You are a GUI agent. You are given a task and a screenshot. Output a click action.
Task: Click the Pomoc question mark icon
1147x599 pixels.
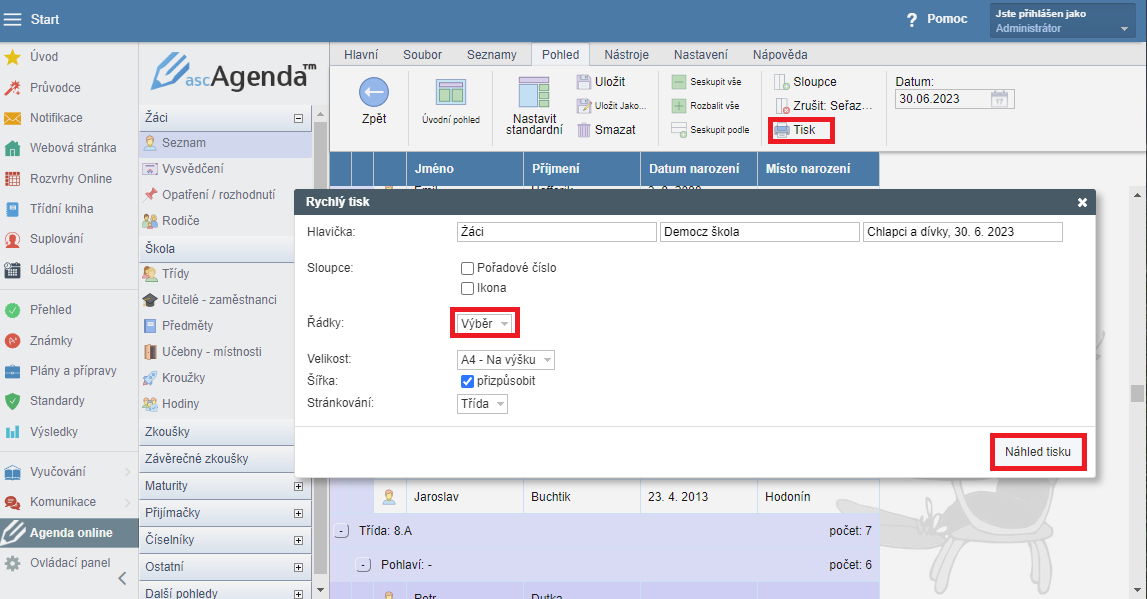click(911, 20)
